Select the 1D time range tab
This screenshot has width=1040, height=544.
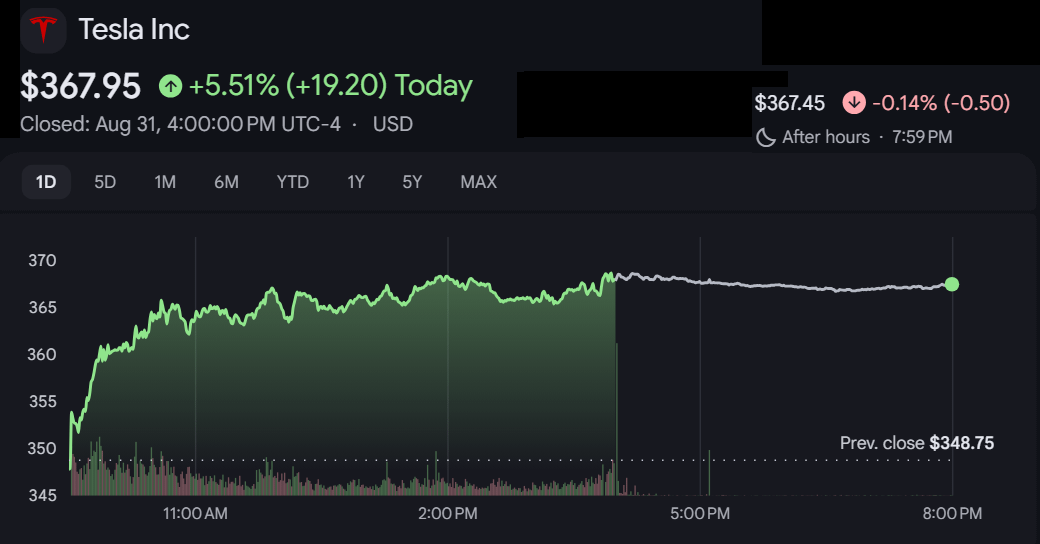[x=46, y=182]
